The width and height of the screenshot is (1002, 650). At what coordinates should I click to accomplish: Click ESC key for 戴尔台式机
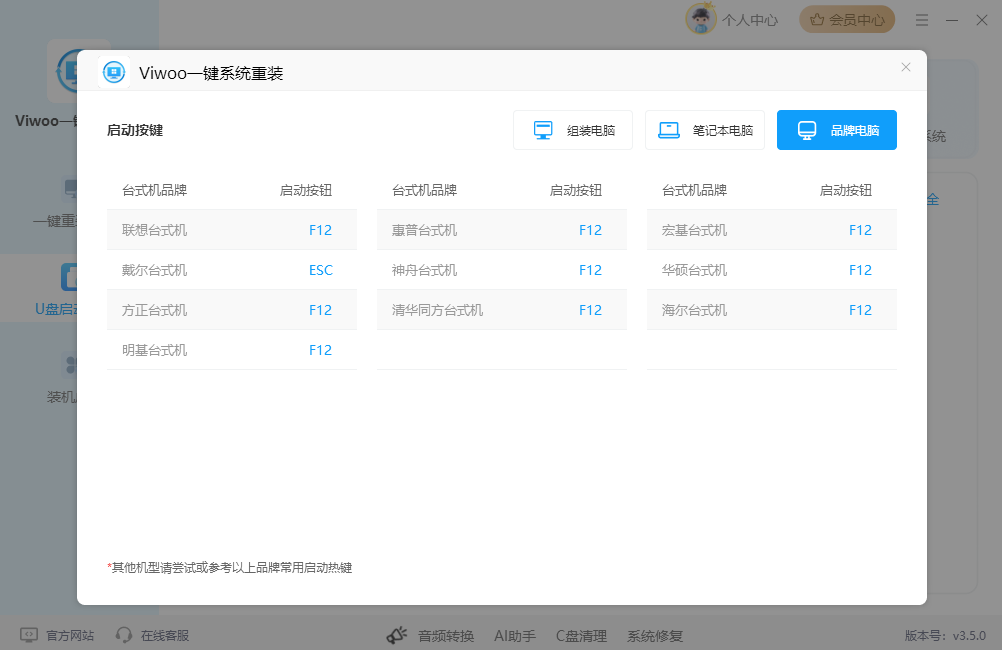[x=321, y=270]
